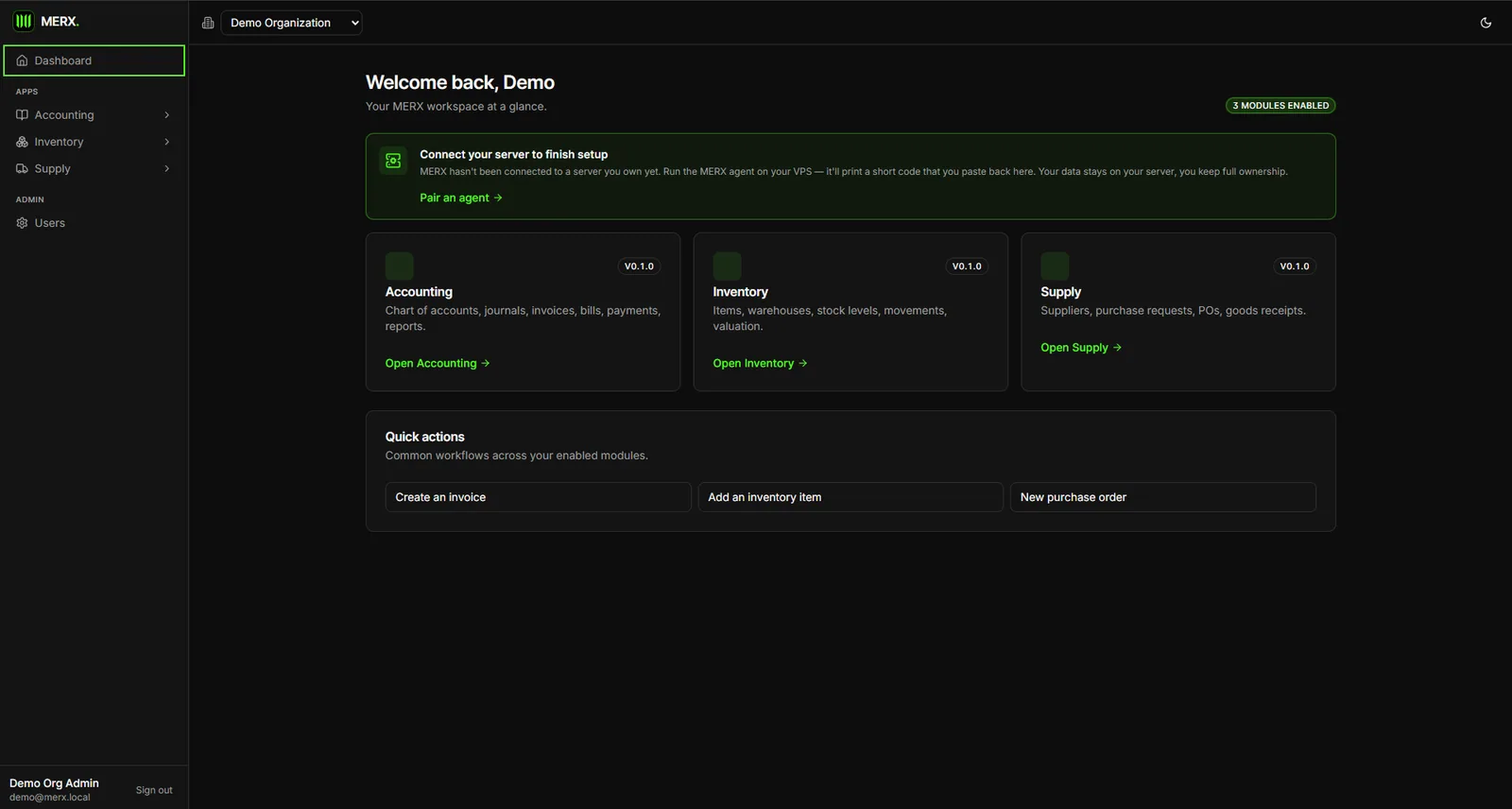Click Demo Org Admin user name

(54, 783)
